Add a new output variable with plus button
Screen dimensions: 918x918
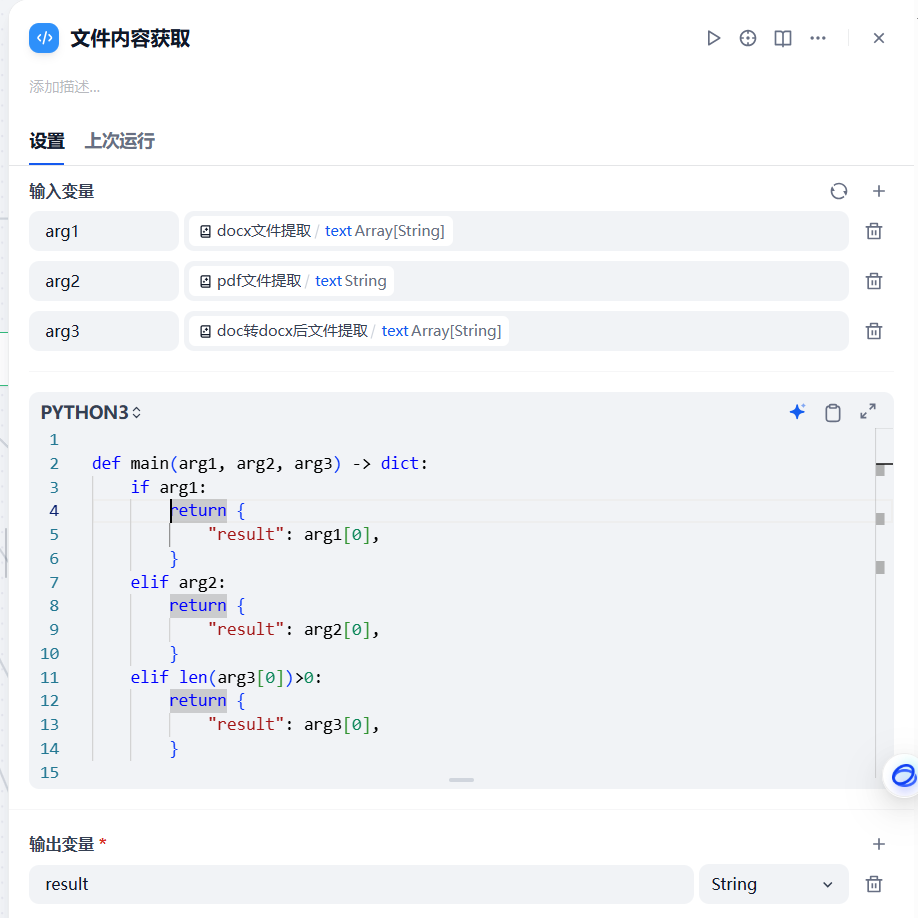877,844
